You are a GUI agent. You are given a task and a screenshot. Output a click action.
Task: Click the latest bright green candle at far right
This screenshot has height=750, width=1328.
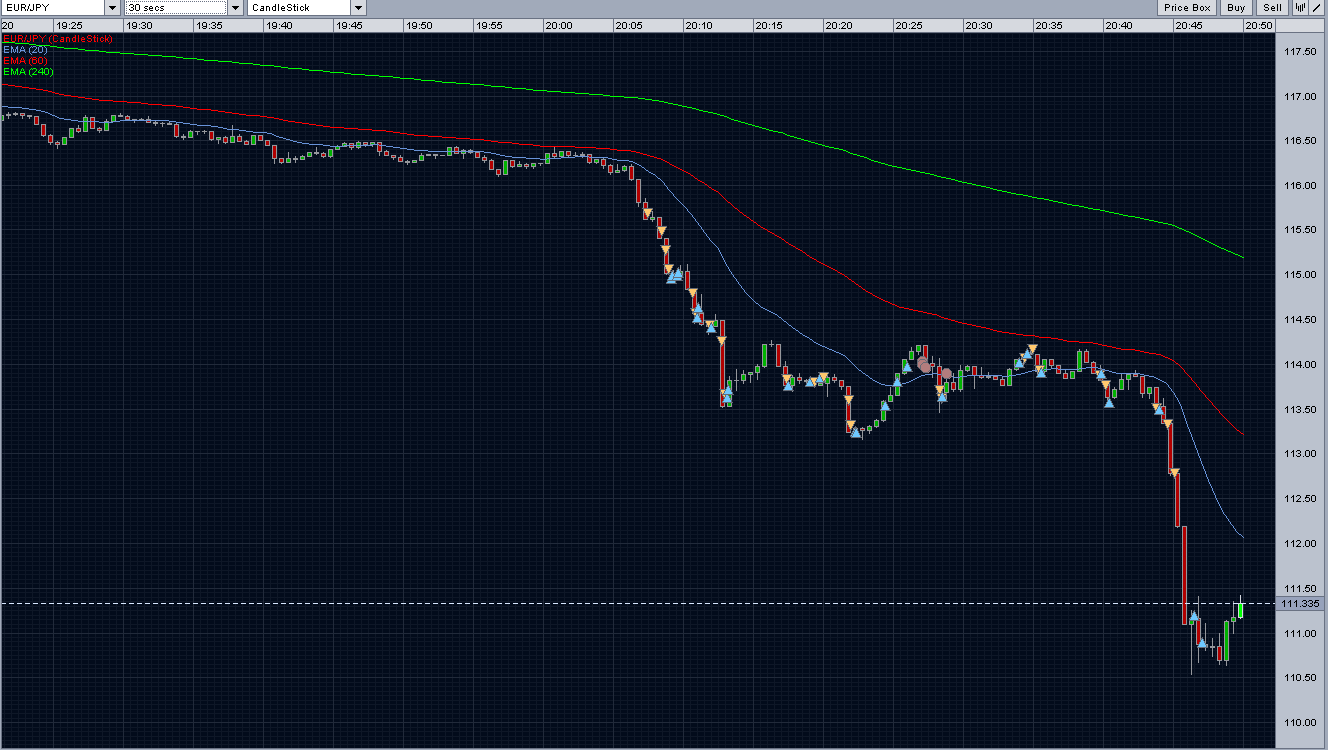pyautogui.click(x=1240, y=608)
